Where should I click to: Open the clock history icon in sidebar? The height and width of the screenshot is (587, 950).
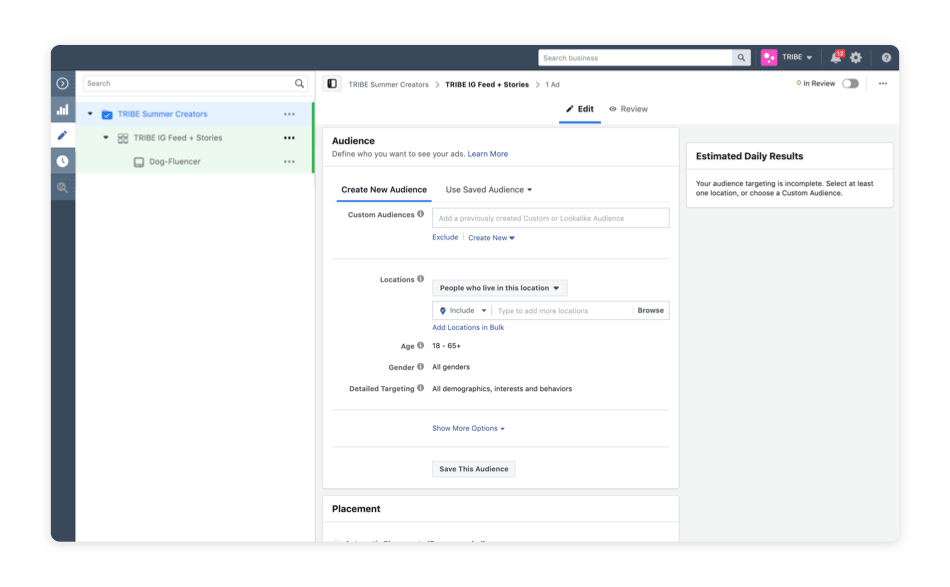coord(63,161)
